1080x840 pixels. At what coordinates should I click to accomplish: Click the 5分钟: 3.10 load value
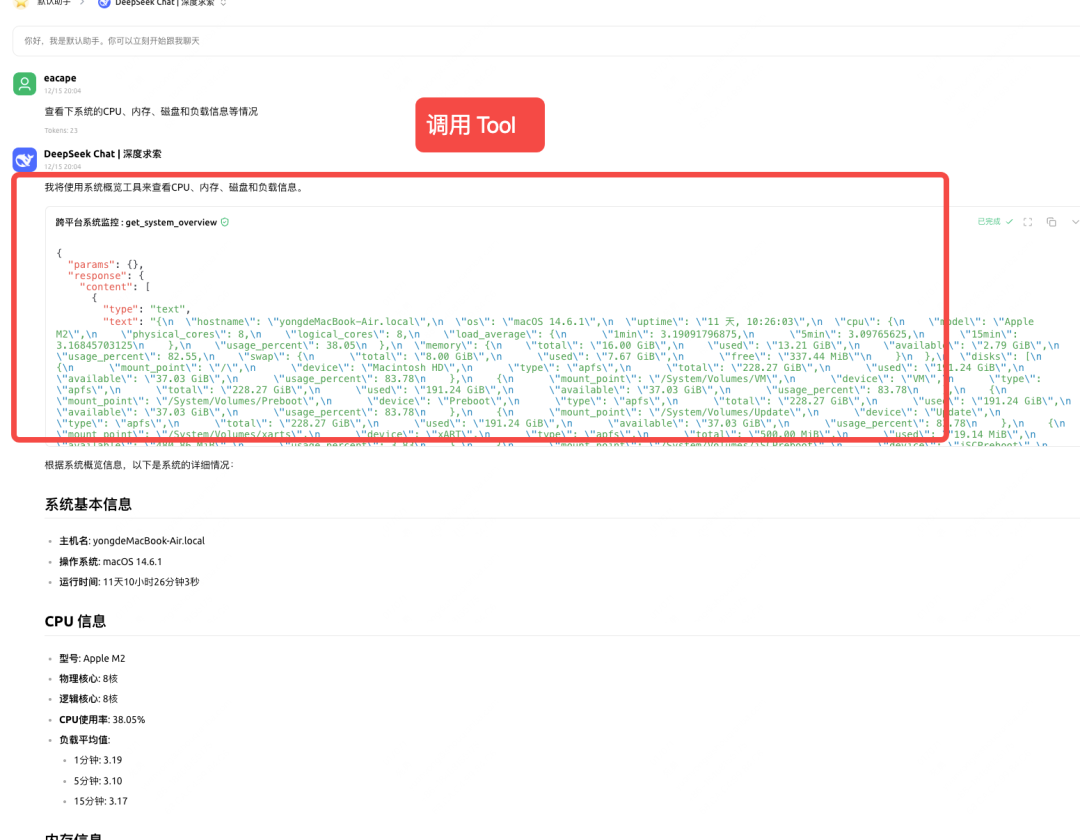point(98,781)
